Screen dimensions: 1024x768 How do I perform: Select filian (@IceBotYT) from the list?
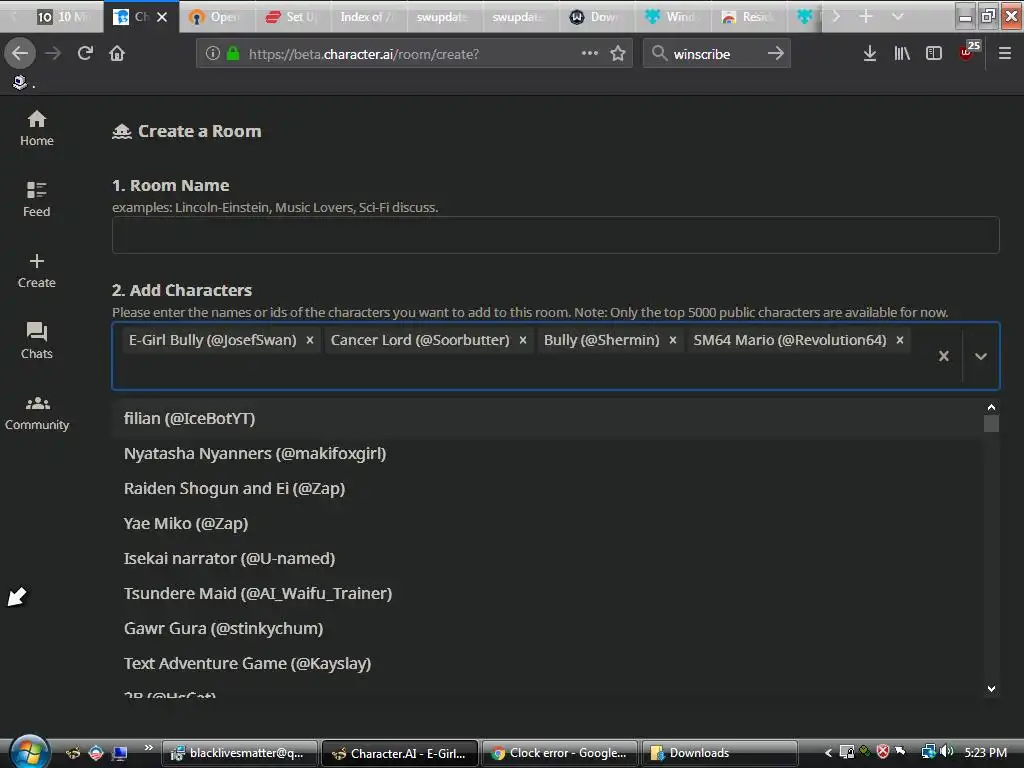click(546, 419)
